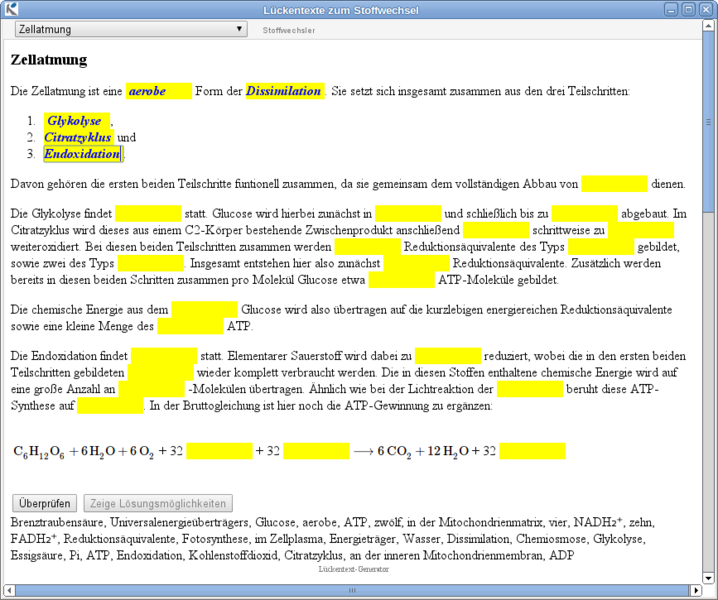
Task: Click 'Energieträger' in the word list
Action: pyautogui.click(x=363, y=539)
